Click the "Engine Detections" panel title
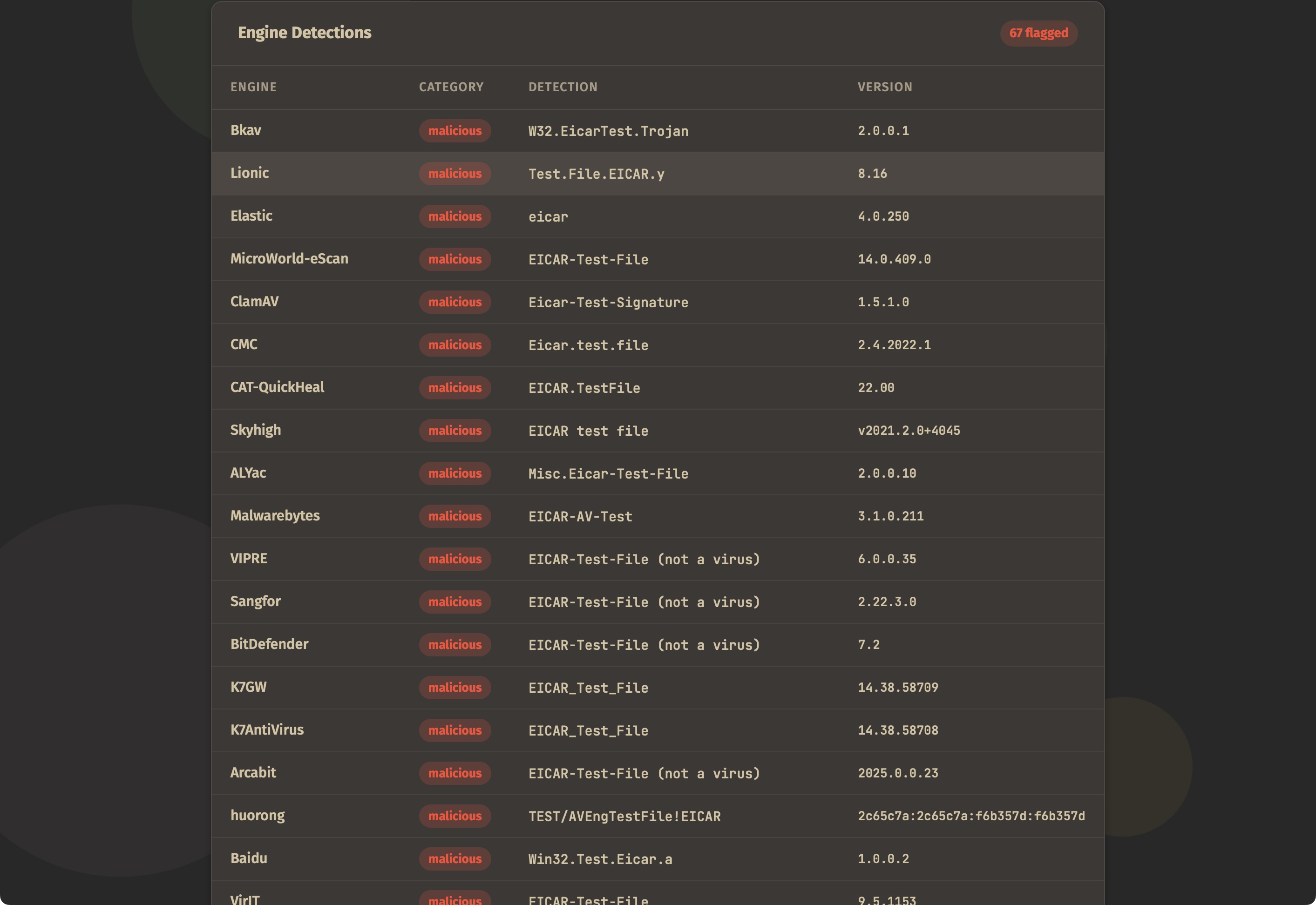This screenshot has width=1316, height=905. (304, 33)
